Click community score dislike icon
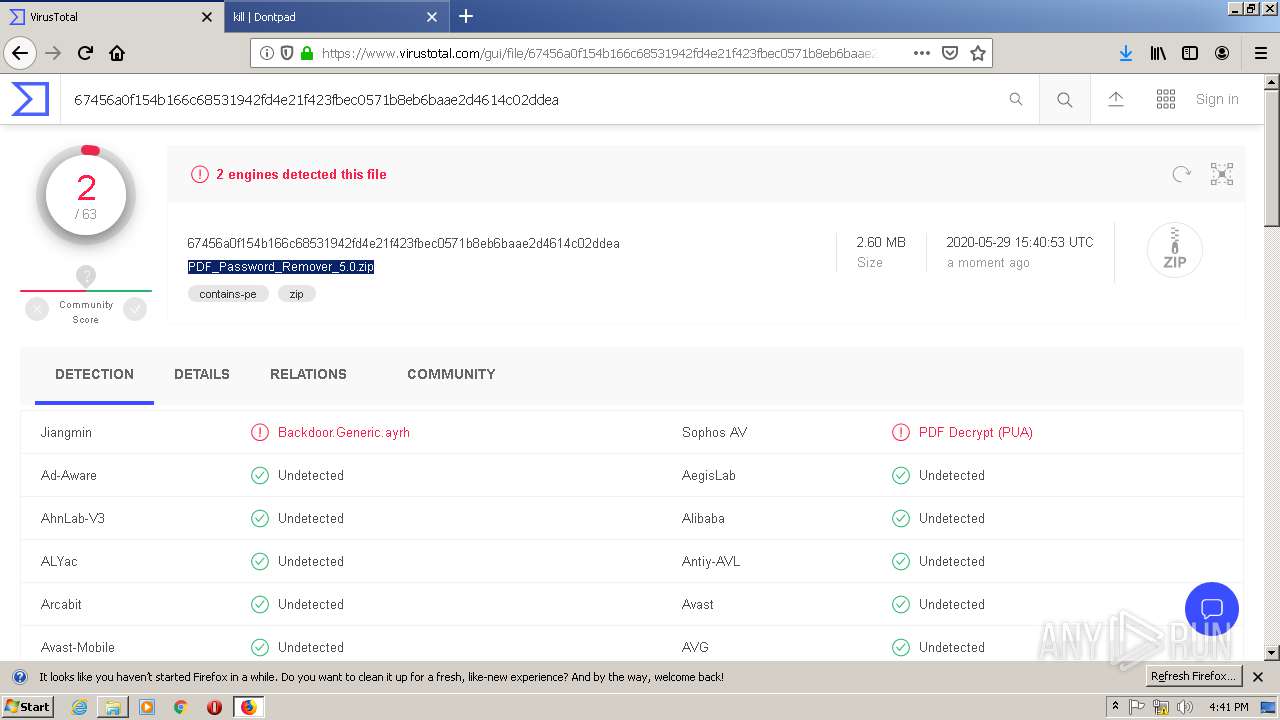Viewport: 1280px width, 720px height. 37,310
